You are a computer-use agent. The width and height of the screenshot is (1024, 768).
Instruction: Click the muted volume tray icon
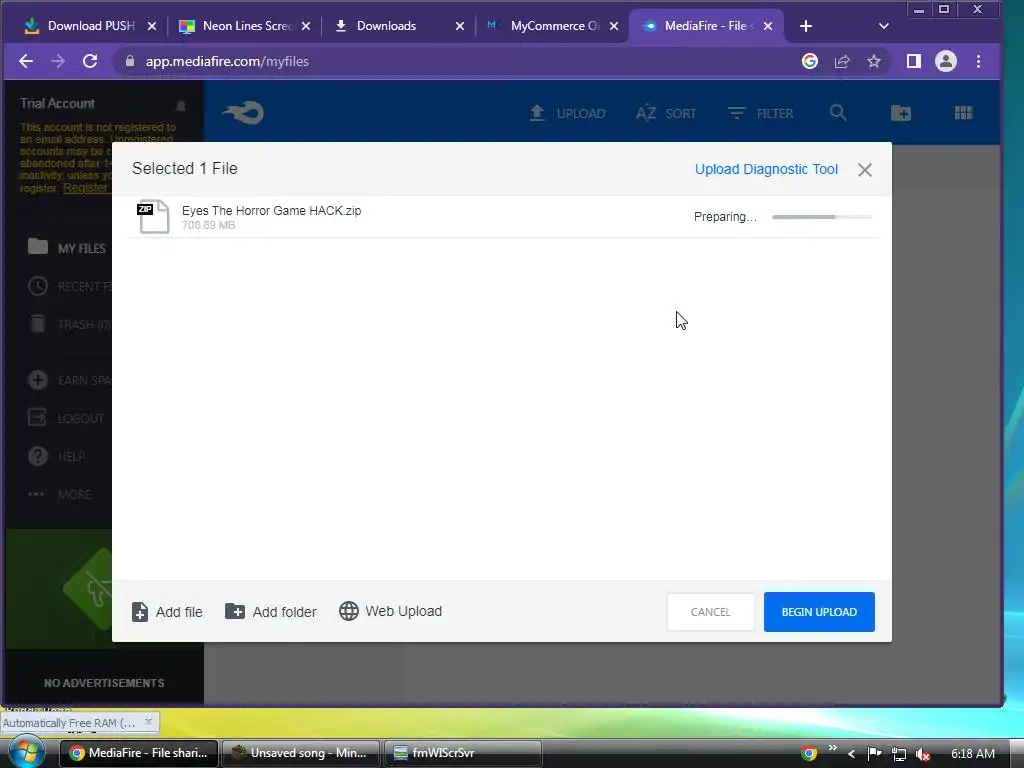(922, 754)
